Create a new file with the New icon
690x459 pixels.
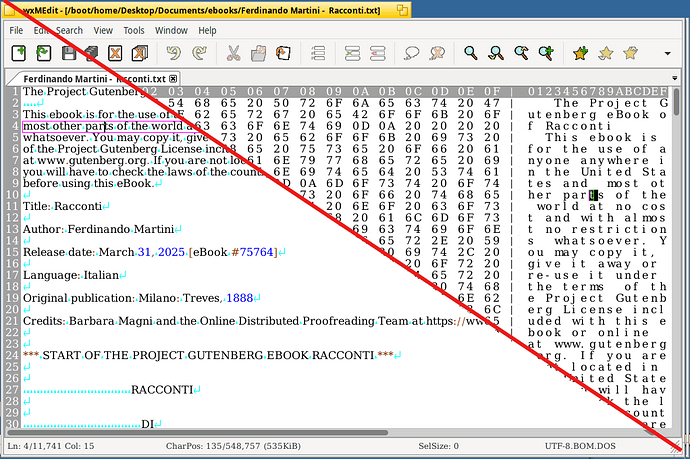pos(19,53)
